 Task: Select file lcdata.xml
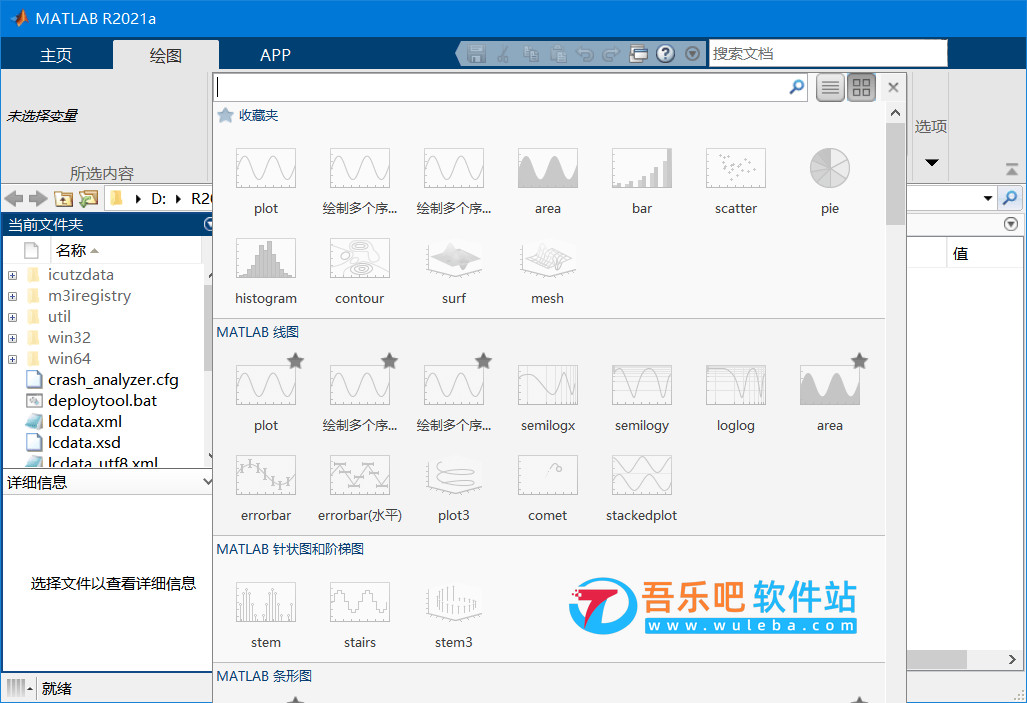[x=84, y=422]
